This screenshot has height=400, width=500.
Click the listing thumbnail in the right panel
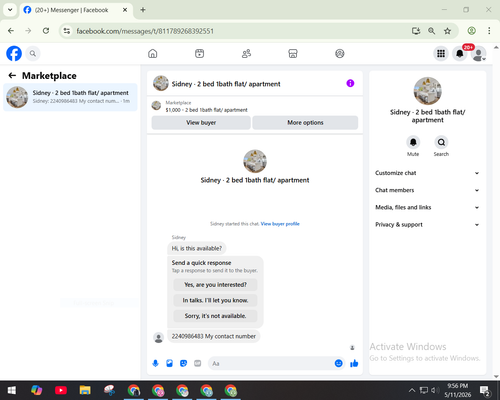428,91
